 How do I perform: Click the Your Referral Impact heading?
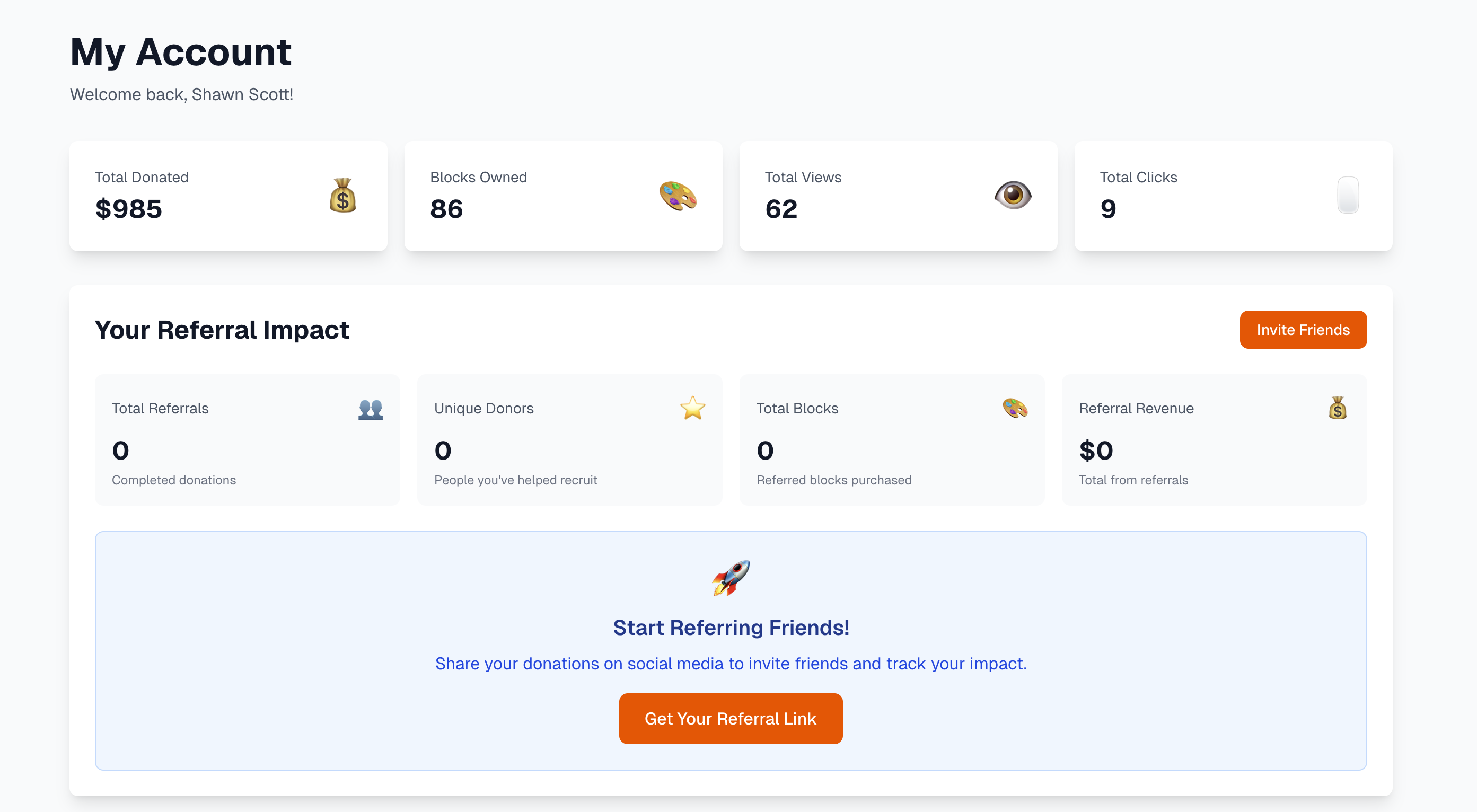[222, 330]
